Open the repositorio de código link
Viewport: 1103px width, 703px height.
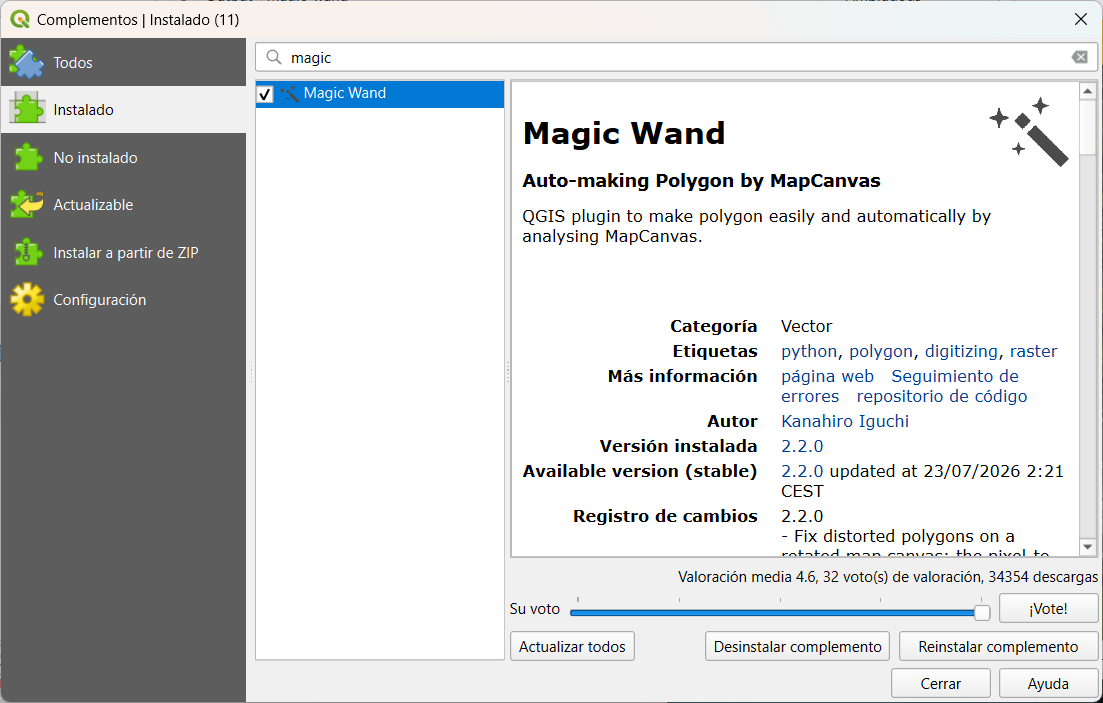coord(942,396)
